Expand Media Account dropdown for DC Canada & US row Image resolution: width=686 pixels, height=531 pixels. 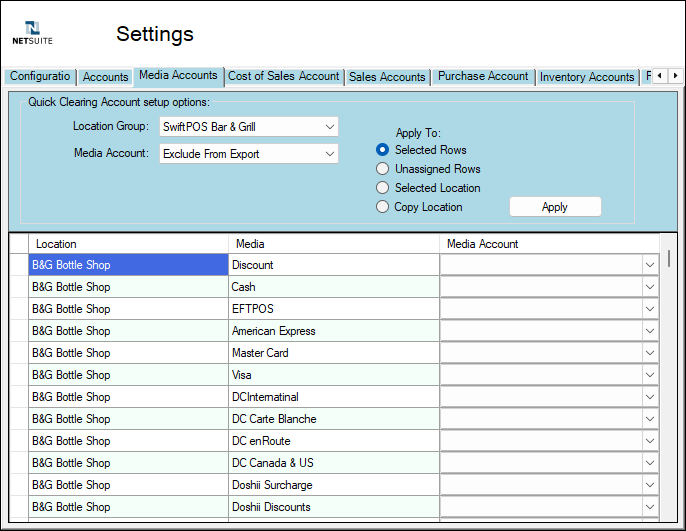[x=650, y=463]
